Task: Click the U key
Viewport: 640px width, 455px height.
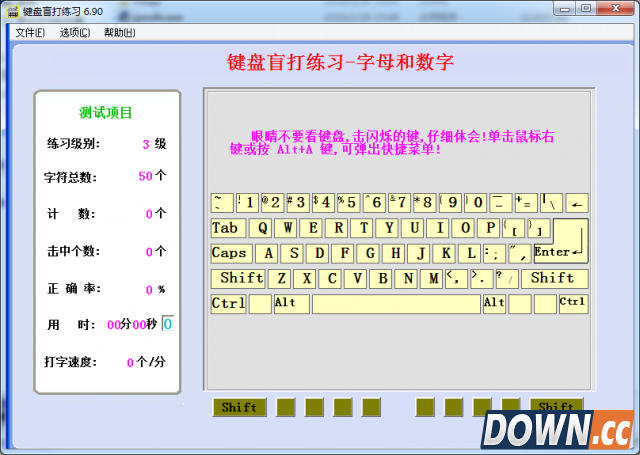Action: (x=412, y=228)
